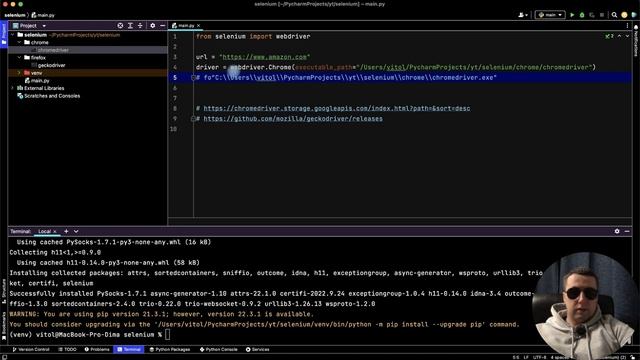
Task: Select the Local terminal tab
Action: pyautogui.click(x=44, y=231)
